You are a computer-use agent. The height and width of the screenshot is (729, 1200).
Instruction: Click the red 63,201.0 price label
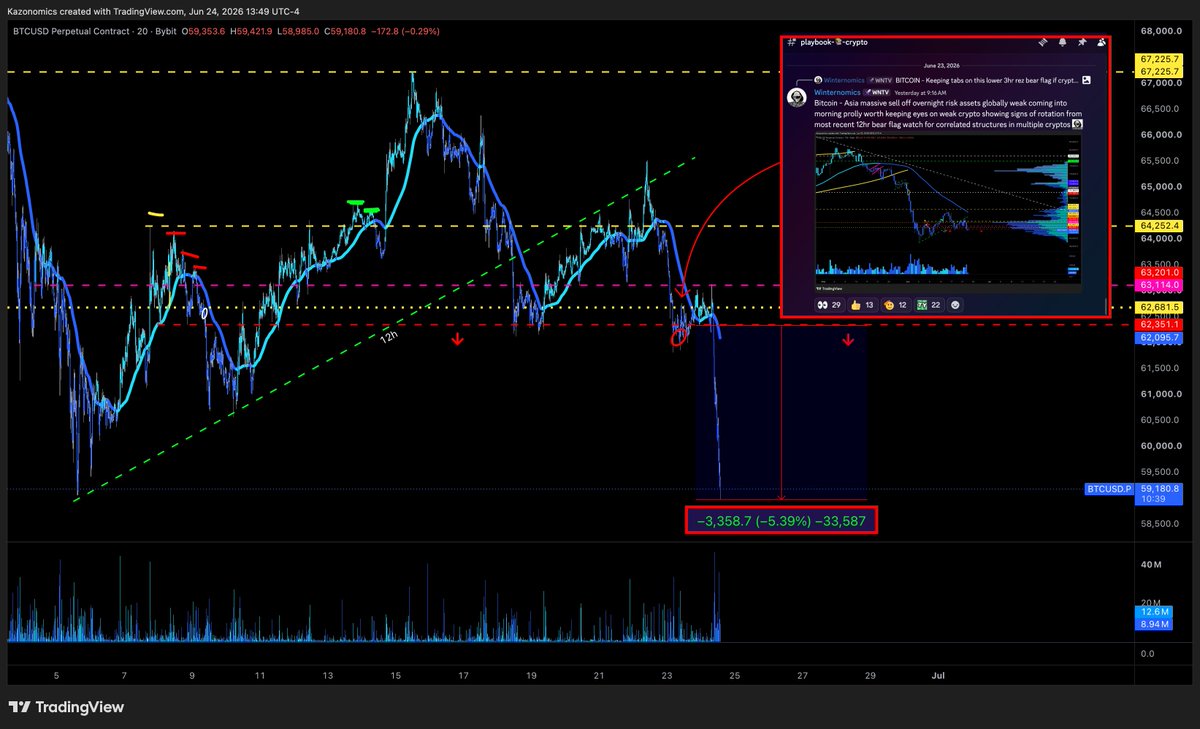coord(1160,272)
